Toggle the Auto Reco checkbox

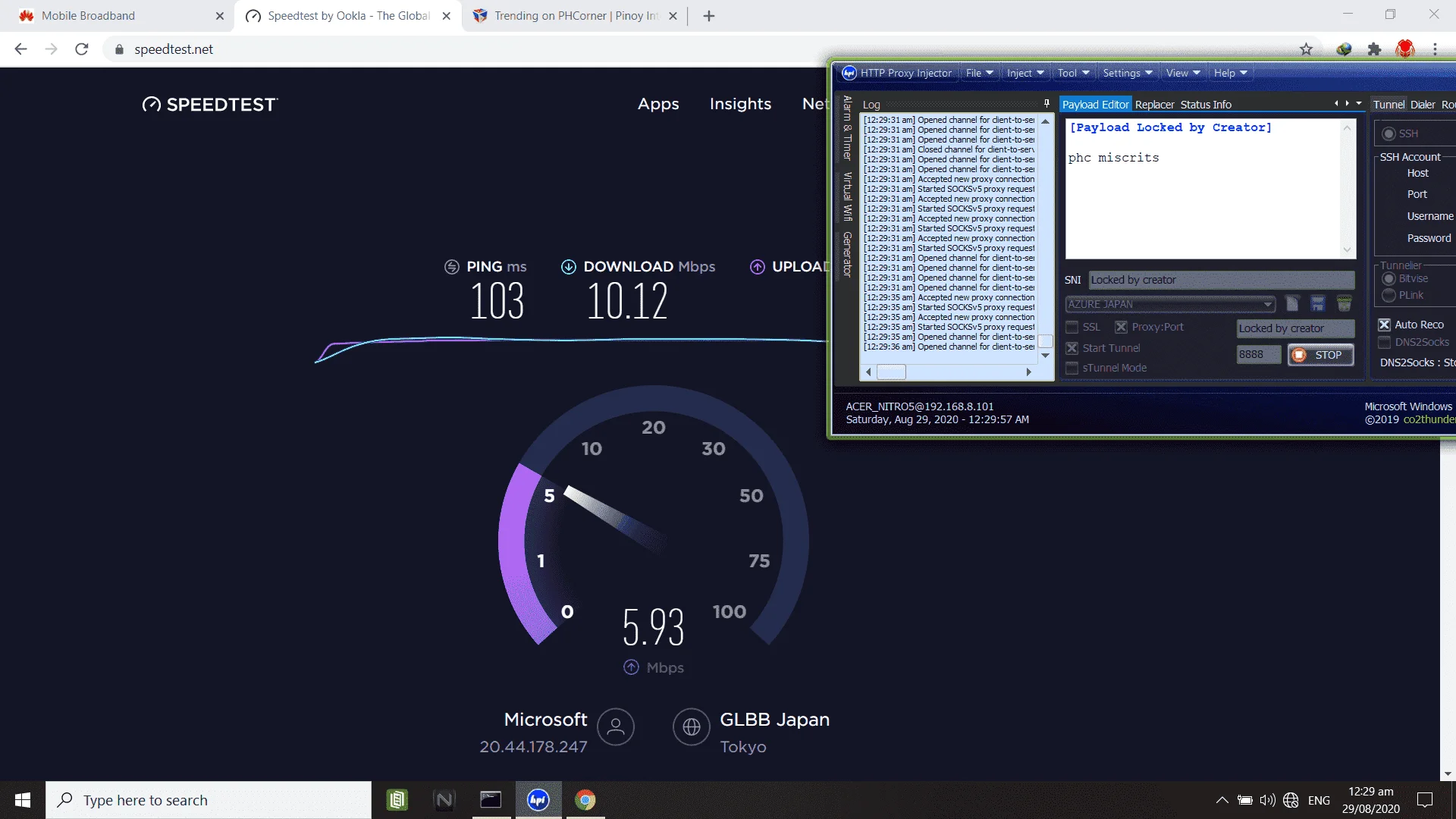click(x=1385, y=325)
